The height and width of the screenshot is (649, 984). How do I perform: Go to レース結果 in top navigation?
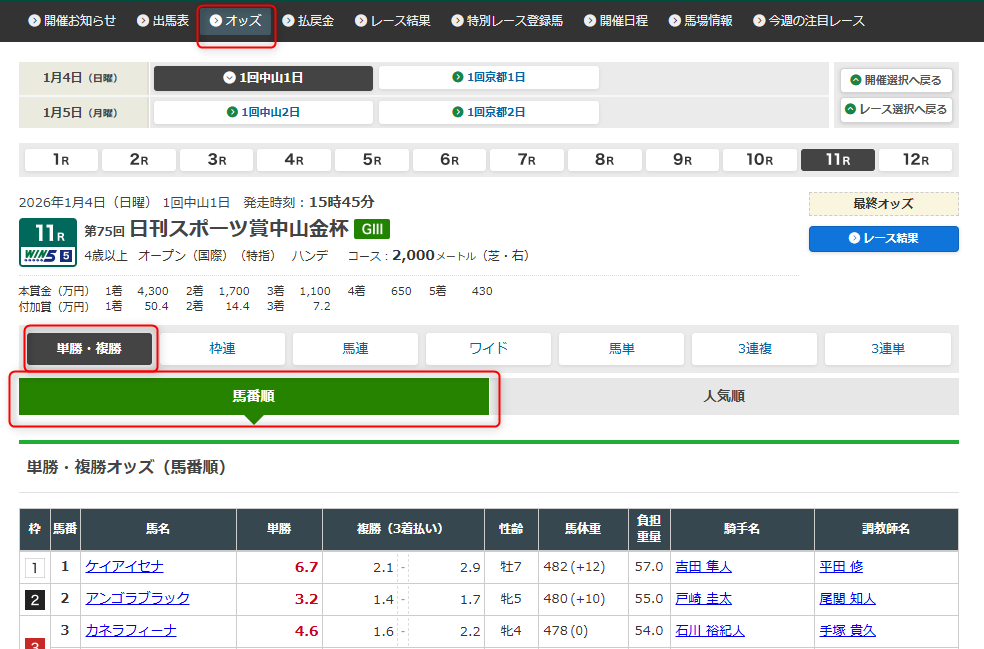[392, 21]
